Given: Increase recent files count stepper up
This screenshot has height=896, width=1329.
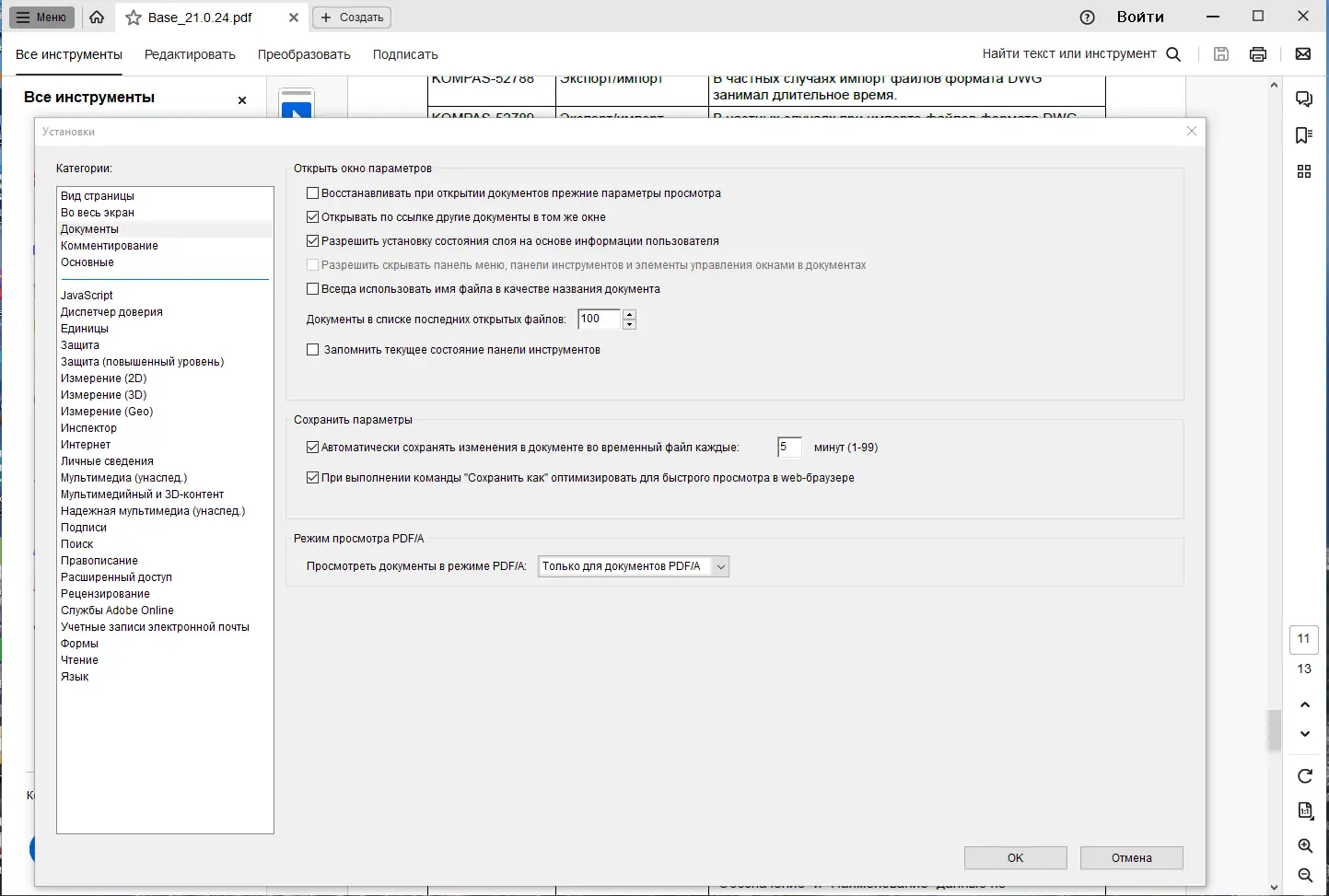Looking at the screenshot, I should [630, 315].
